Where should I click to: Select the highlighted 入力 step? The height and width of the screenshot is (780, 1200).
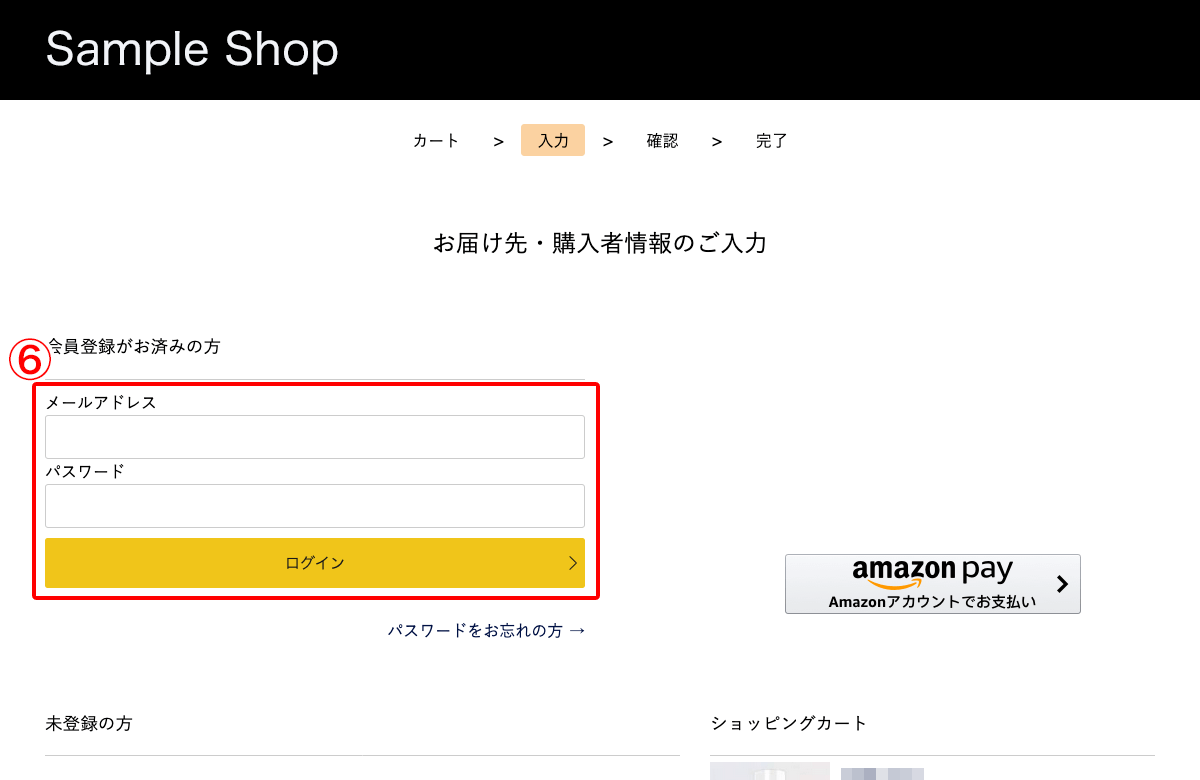coord(553,141)
